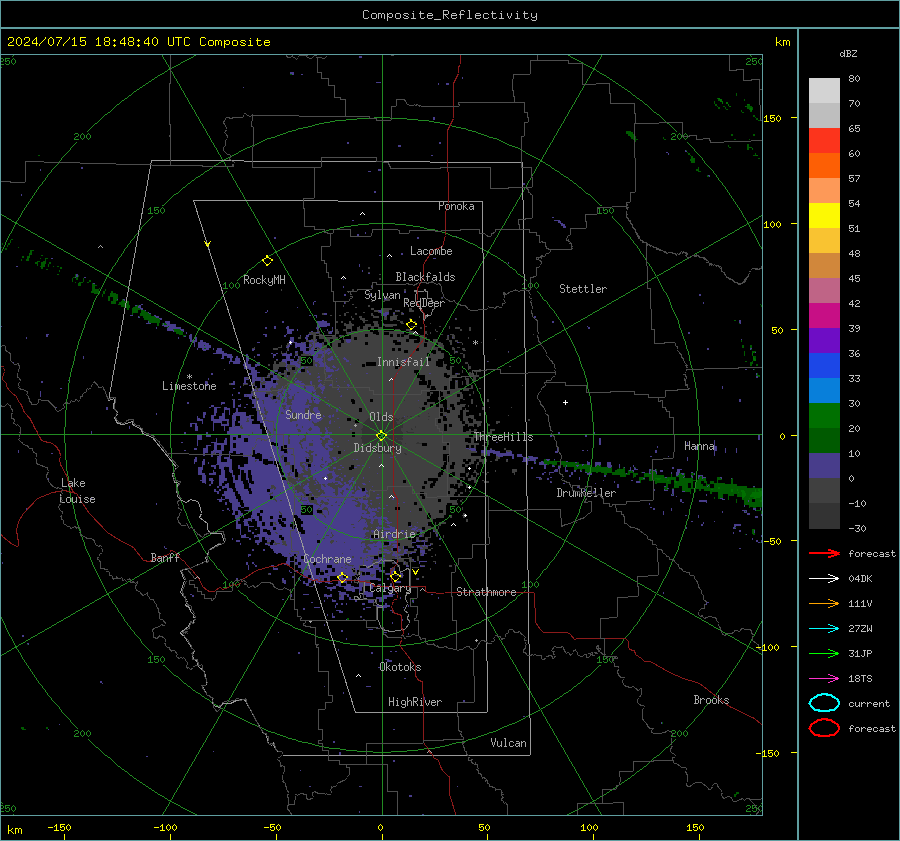This screenshot has height=841, width=900.
Task: Click the Cochrane label
Action: click(x=327, y=559)
